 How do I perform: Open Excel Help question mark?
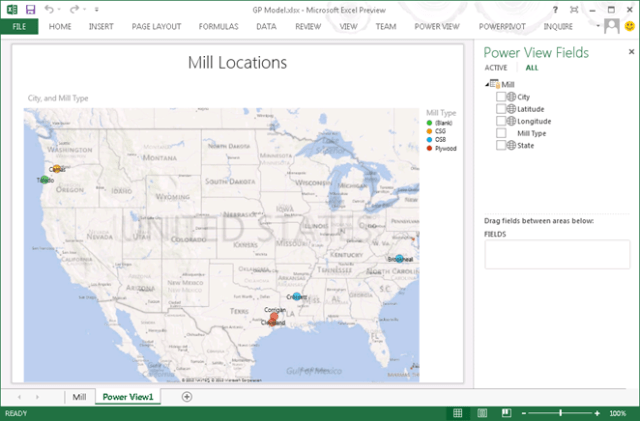(555, 10)
